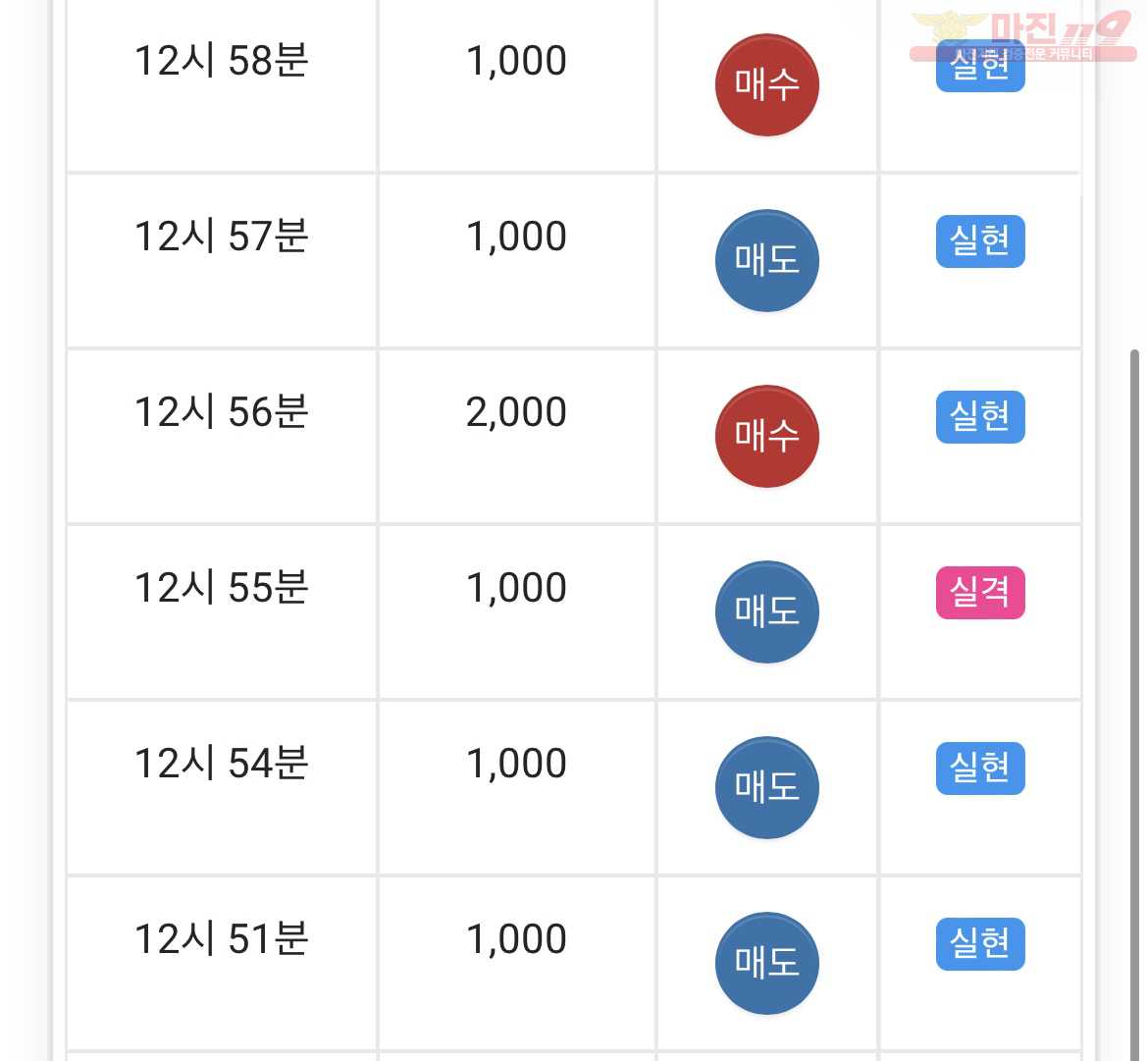Viewport: 1148px width, 1061px height.
Task: Click the blue 매도 circle for 12시 57분
Action: [766, 261]
